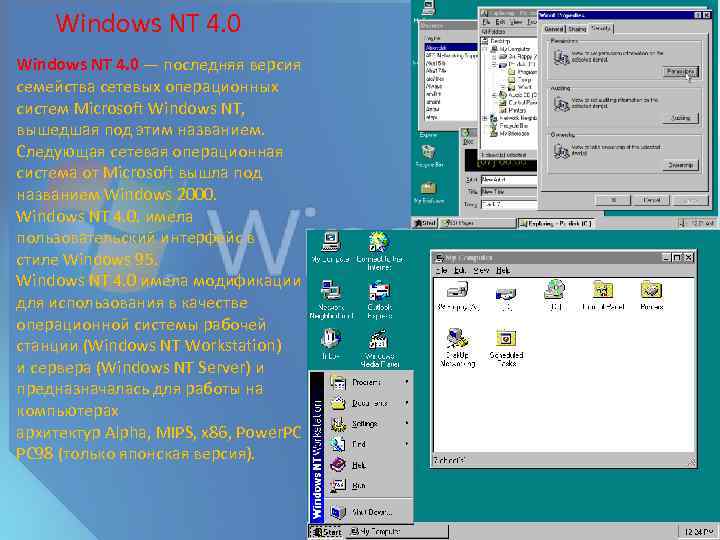
Task: Open the File menu in Explorer window
Action: 486,22
